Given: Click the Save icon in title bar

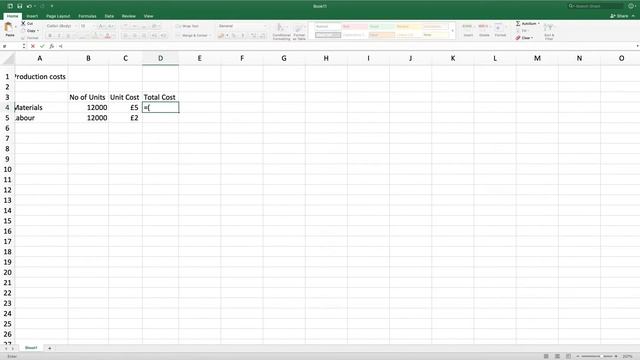Looking at the screenshot, I should coord(19,6).
